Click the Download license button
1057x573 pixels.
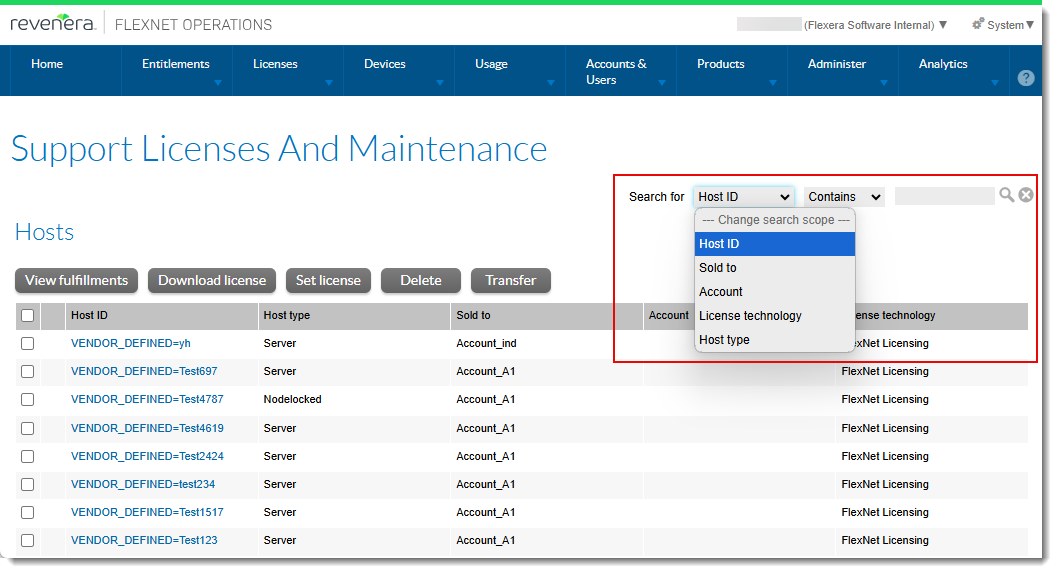212,280
